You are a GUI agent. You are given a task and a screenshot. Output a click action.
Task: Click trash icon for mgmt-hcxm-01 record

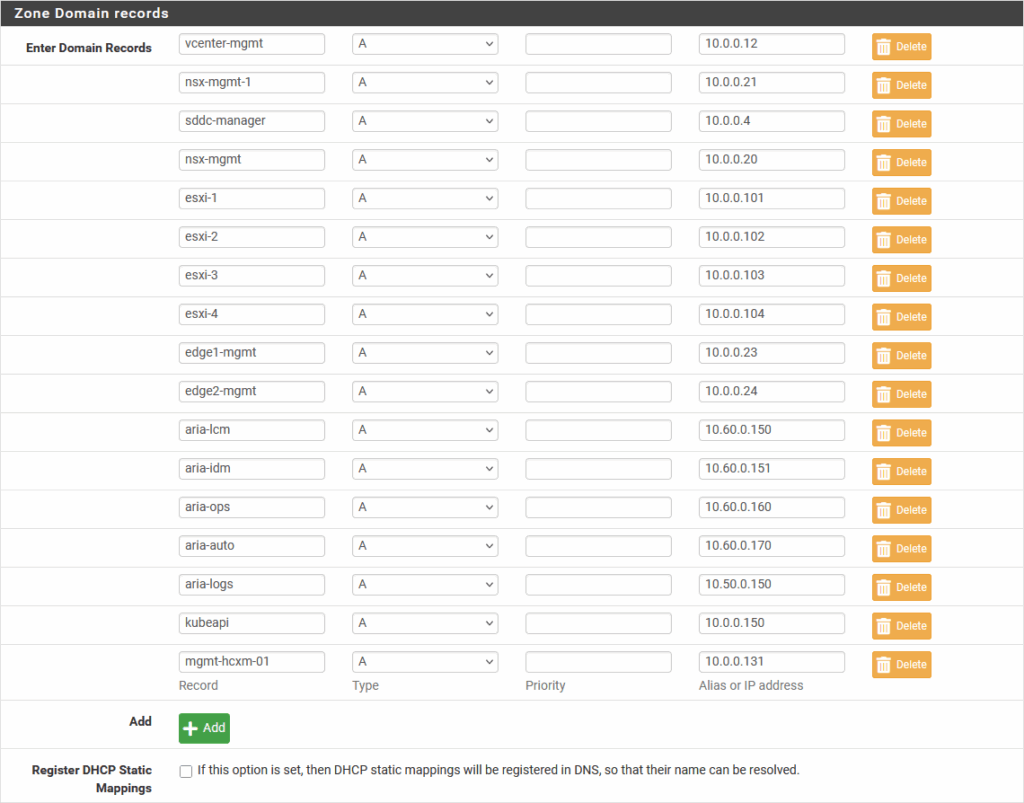click(884, 665)
